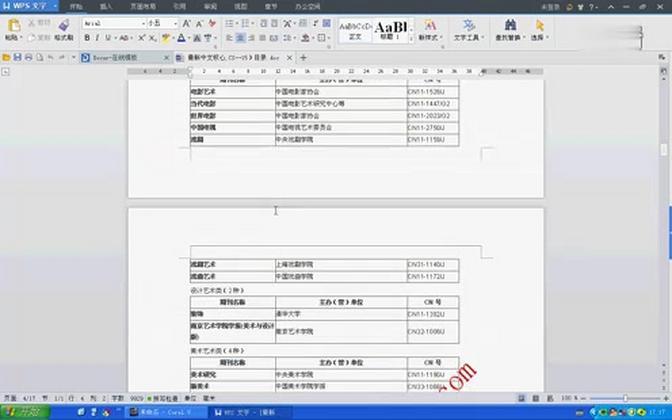The height and width of the screenshot is (420, 672).
Task: Adjust the zoom slider handle
Action: [x=625, y=399]
